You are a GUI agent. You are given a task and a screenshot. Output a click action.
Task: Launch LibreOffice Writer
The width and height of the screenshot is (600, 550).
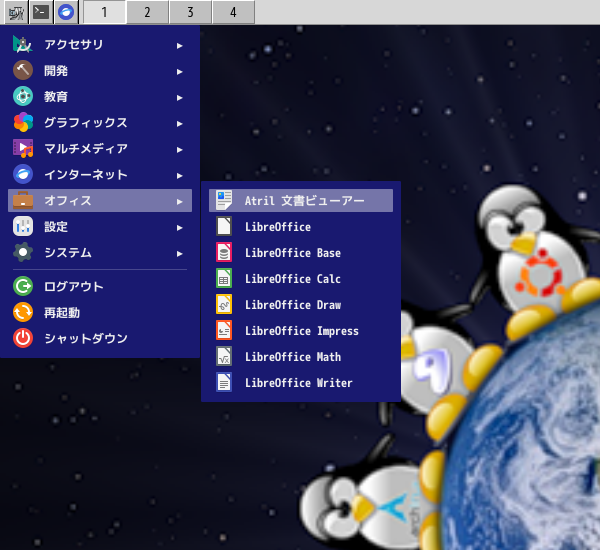pyautogui.click(x=301, y=383)
